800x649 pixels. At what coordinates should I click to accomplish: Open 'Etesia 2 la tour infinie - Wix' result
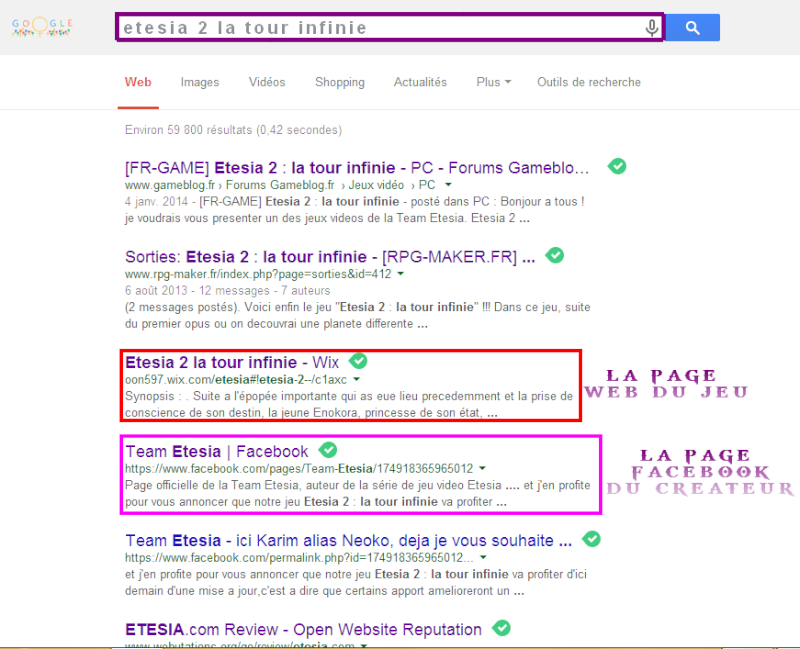tap(232, 362)
